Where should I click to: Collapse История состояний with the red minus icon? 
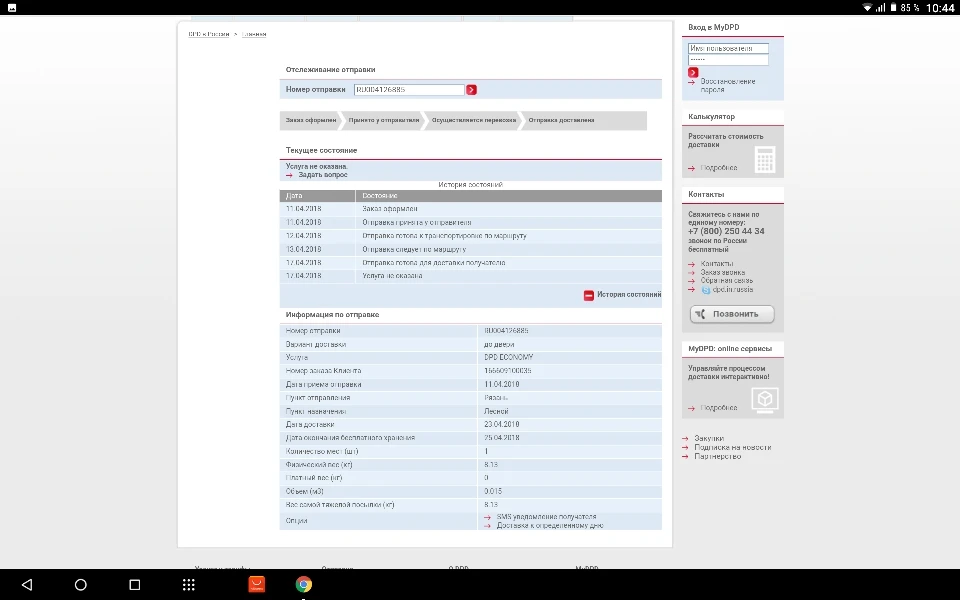588,295
